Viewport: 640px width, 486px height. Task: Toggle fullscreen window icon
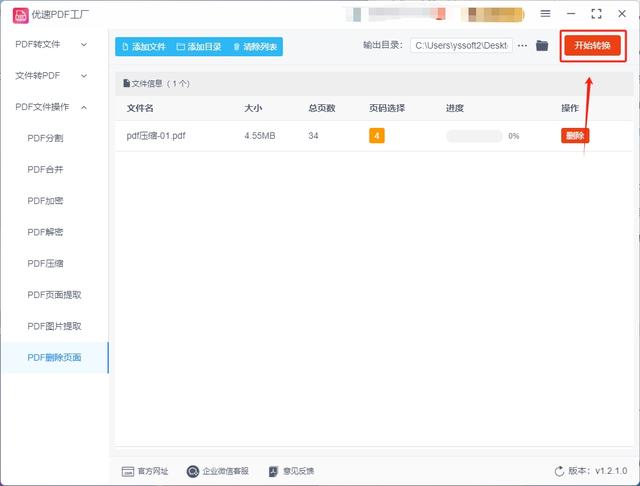pyautogui.click(x=596, y=13)
